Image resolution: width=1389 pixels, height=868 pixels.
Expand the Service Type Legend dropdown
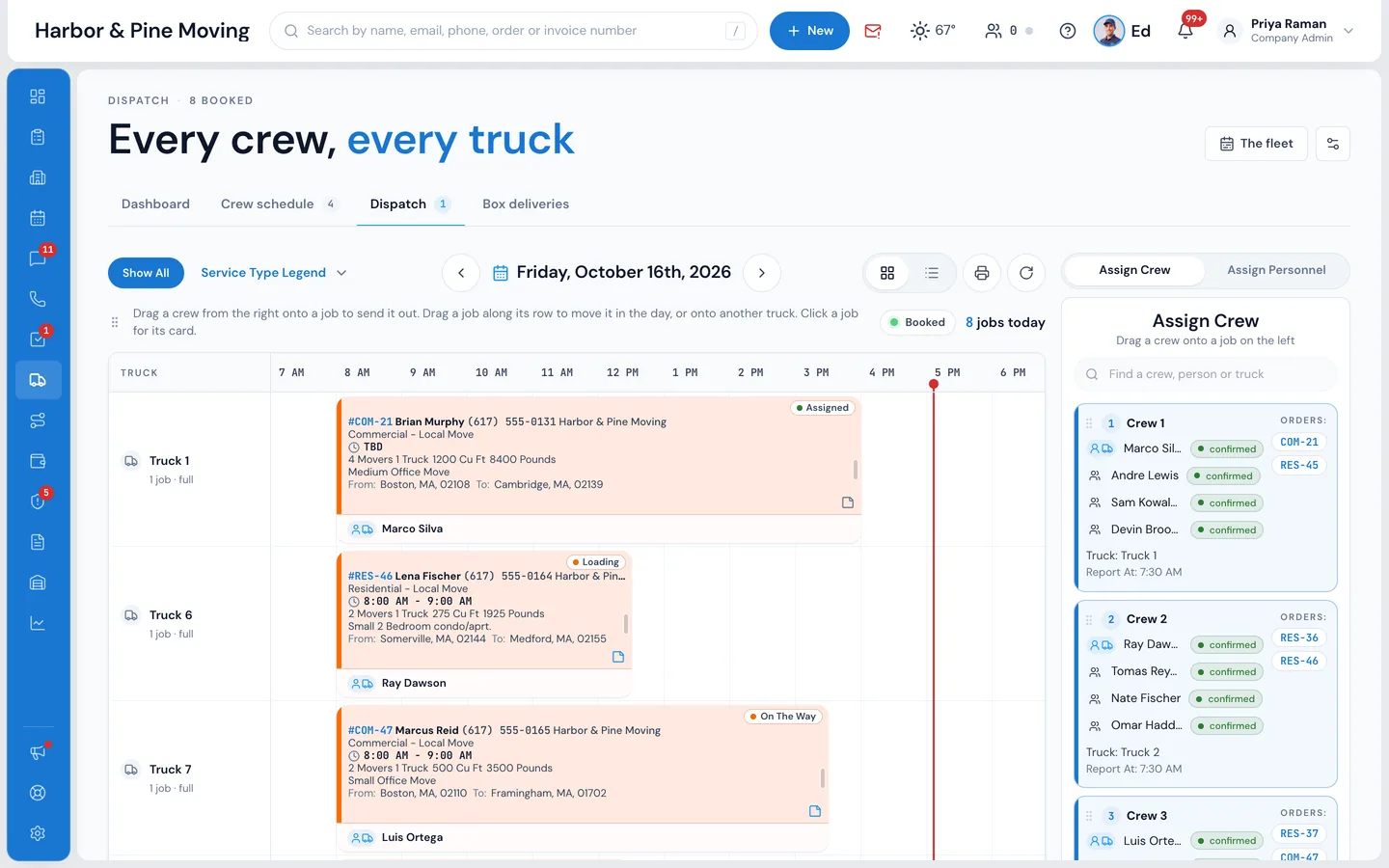click(x=273, y=273)
